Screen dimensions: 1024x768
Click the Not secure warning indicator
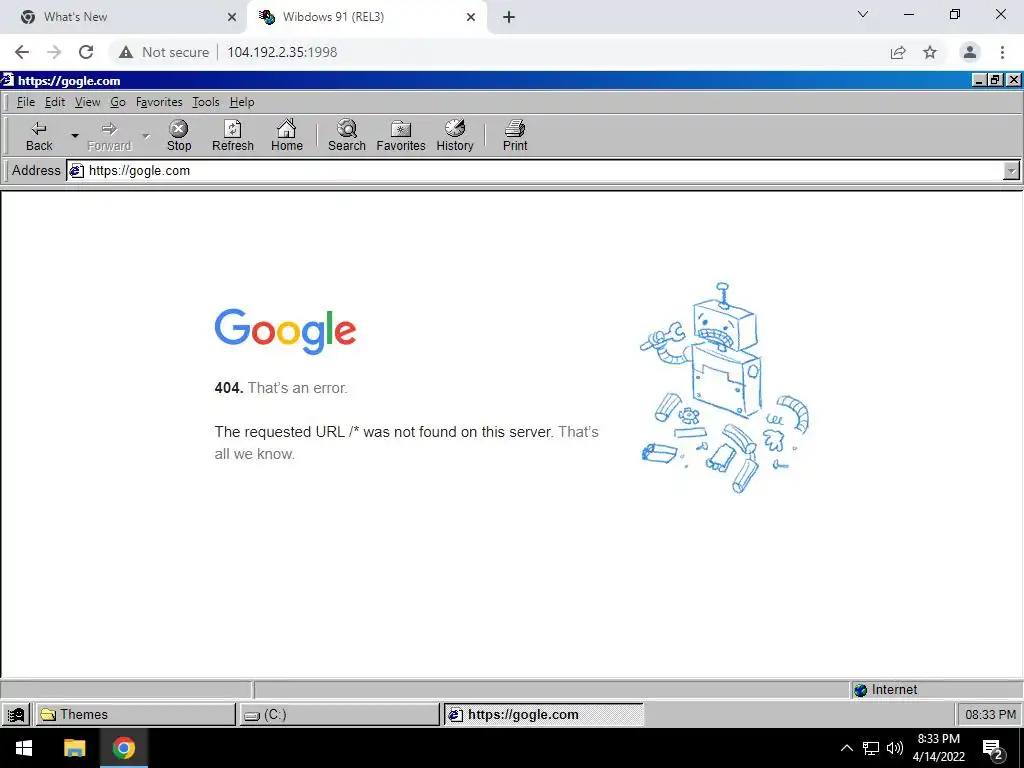coord(164,52)
